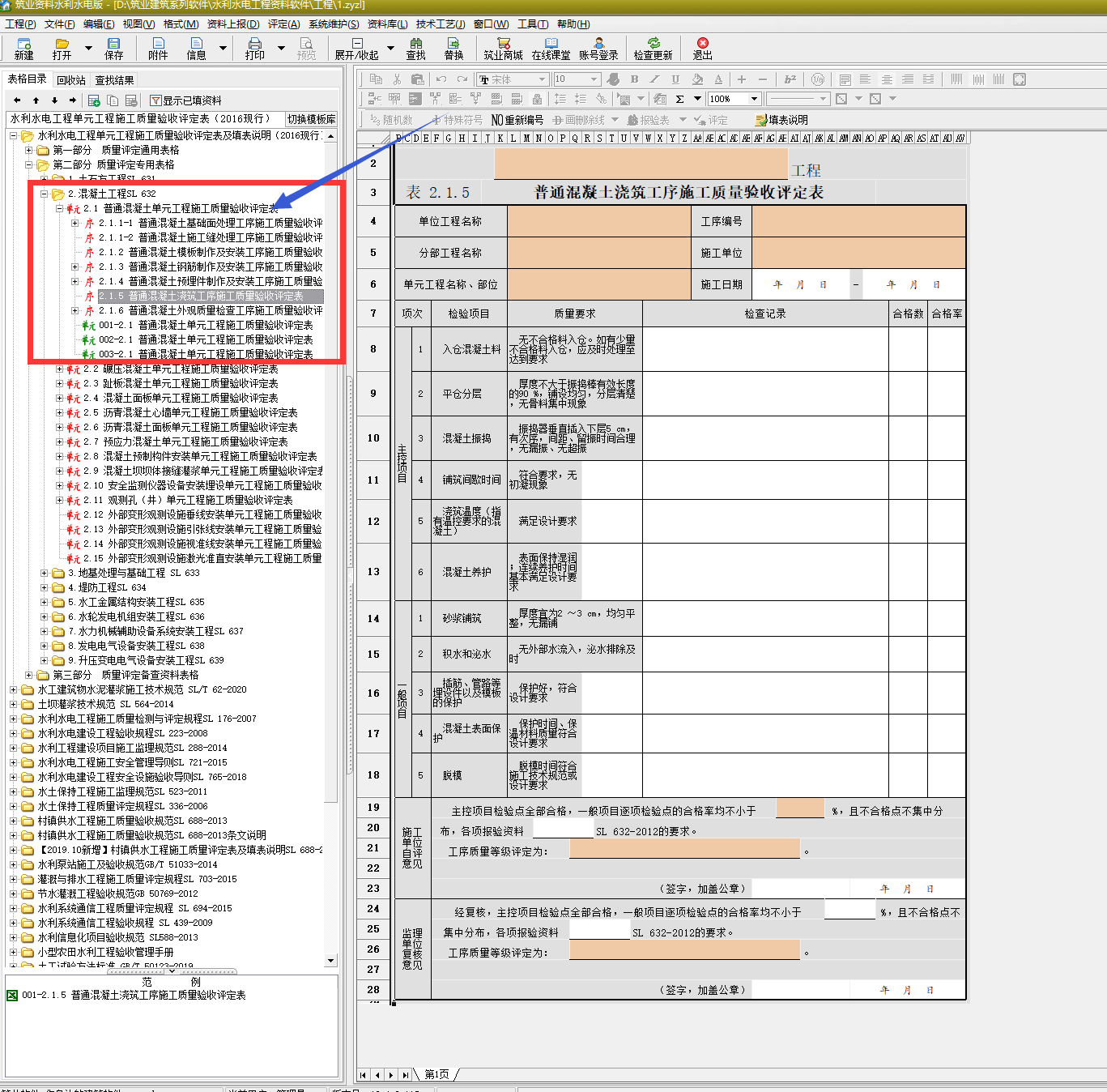Click the cut scissors icon

(397, 79)
